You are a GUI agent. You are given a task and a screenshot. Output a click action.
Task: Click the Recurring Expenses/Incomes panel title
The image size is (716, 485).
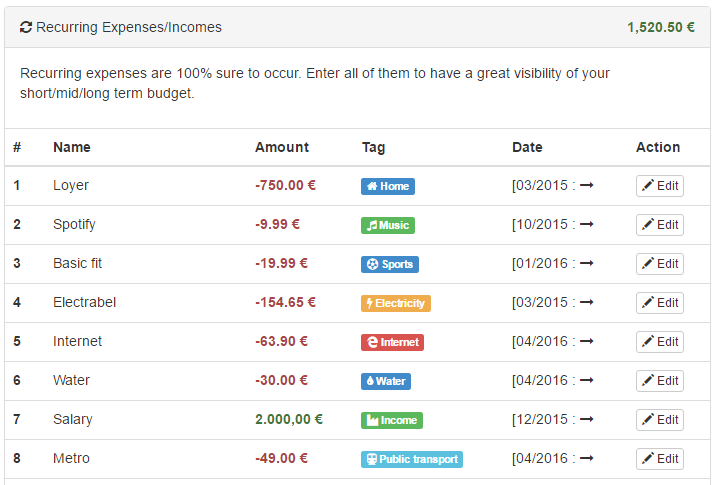coord(129,27)
